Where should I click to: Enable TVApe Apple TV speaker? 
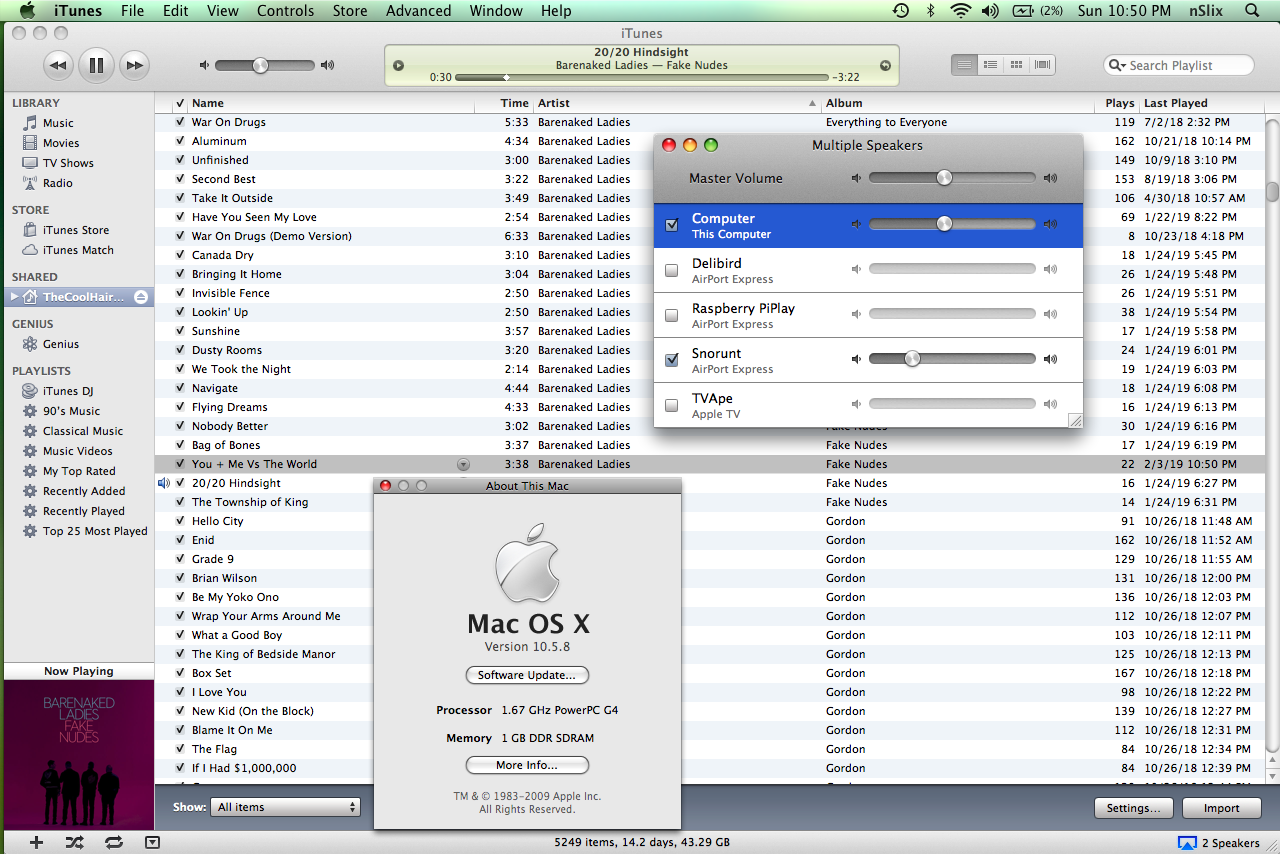tap(672, 405)
